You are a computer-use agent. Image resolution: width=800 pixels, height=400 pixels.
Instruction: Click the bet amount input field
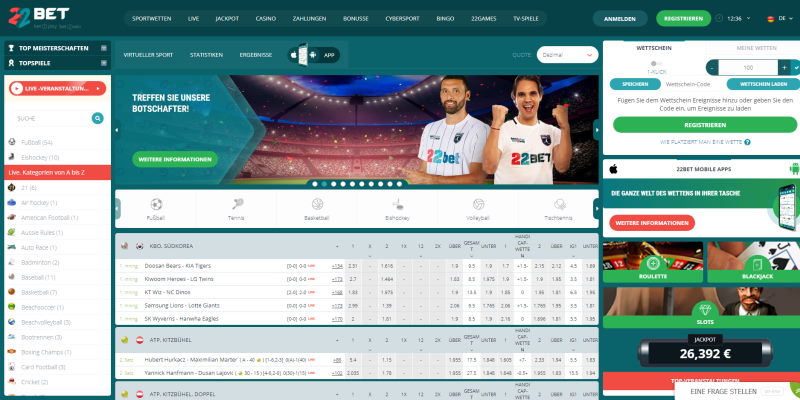(x=748, y=68)
